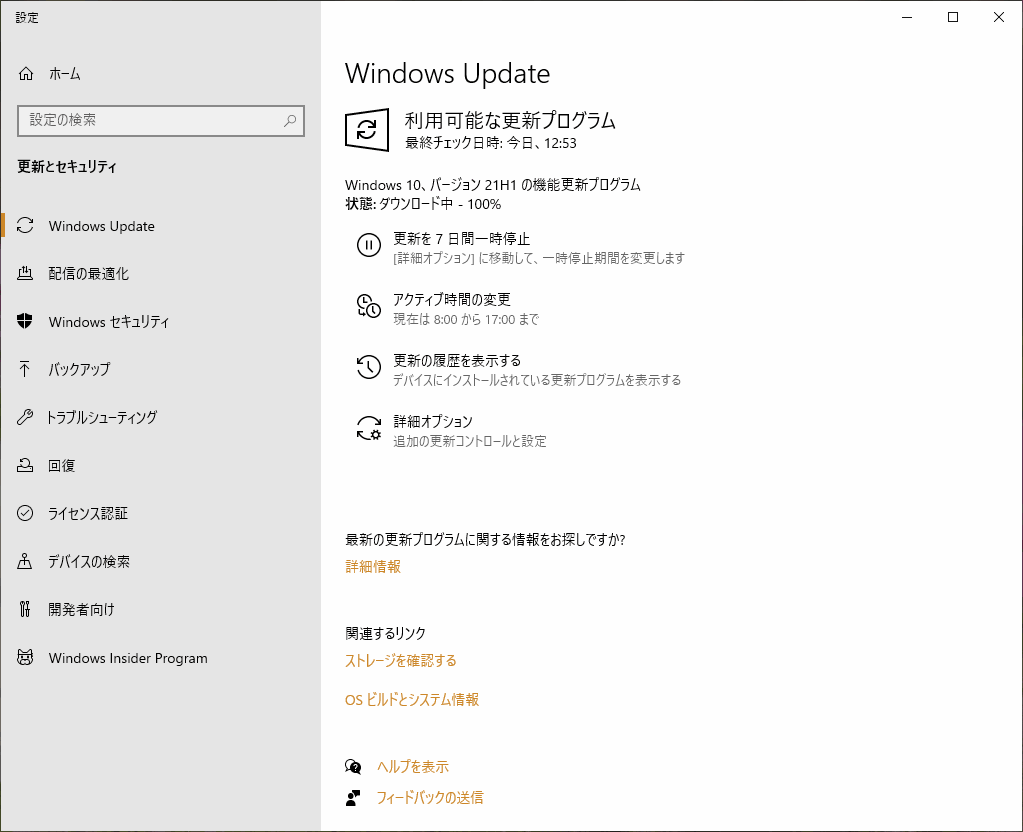The height and width of the screenshot is (832, 1023).
Task: Open ライセンス認証 page
Action: [160, 513]
